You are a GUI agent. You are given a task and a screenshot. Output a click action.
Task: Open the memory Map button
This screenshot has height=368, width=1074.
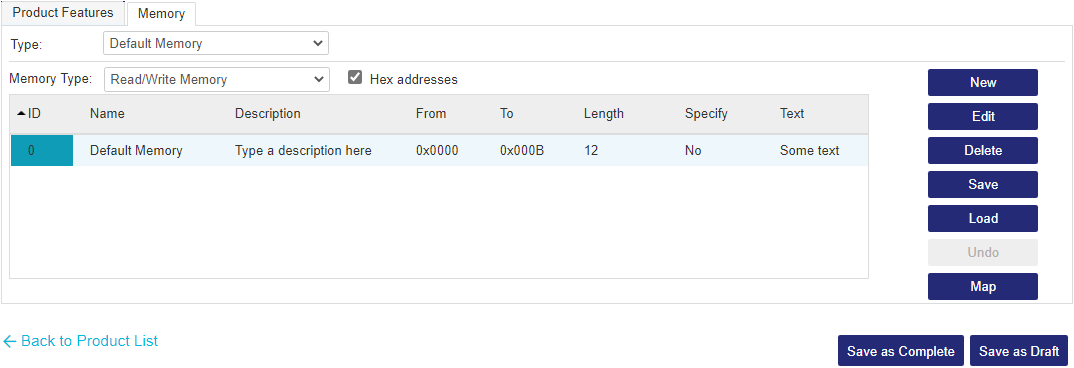[x=983, y=286]
